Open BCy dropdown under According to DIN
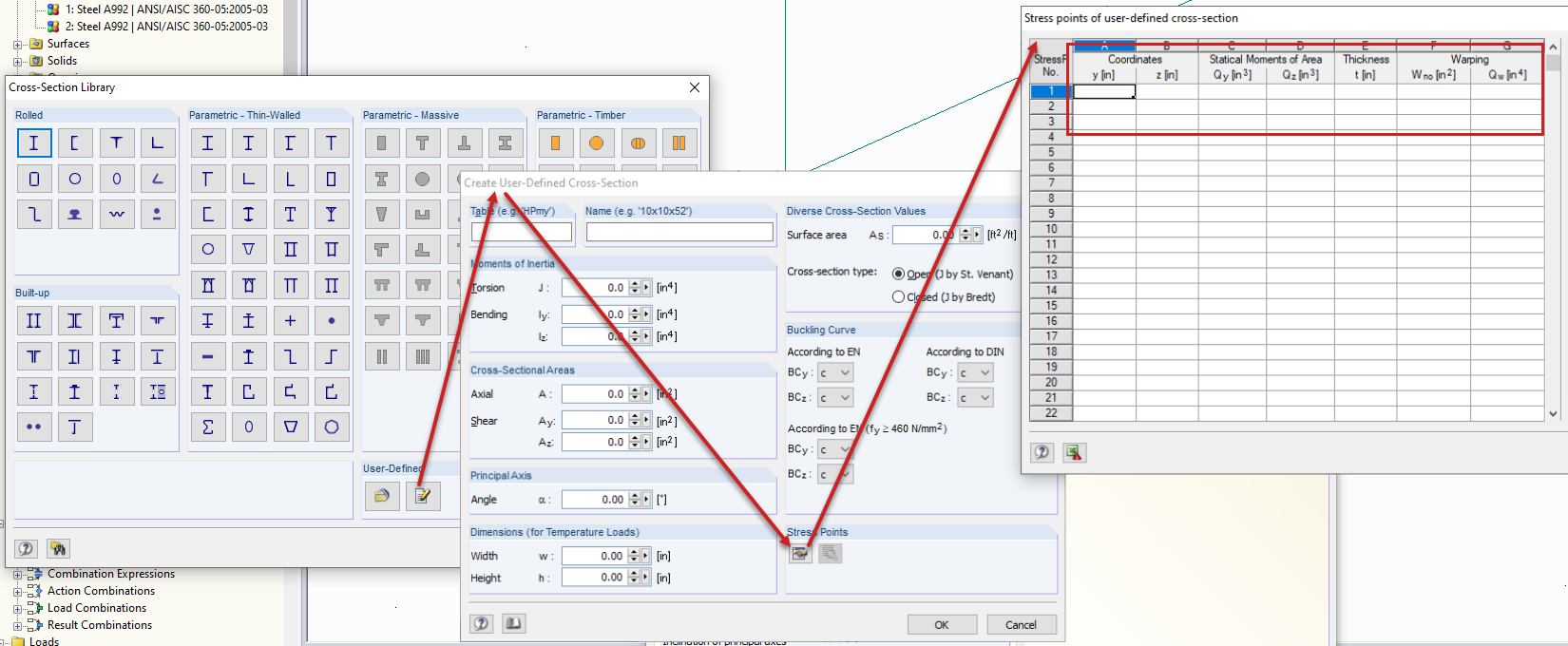The image size is (1568, 646). 975,373
